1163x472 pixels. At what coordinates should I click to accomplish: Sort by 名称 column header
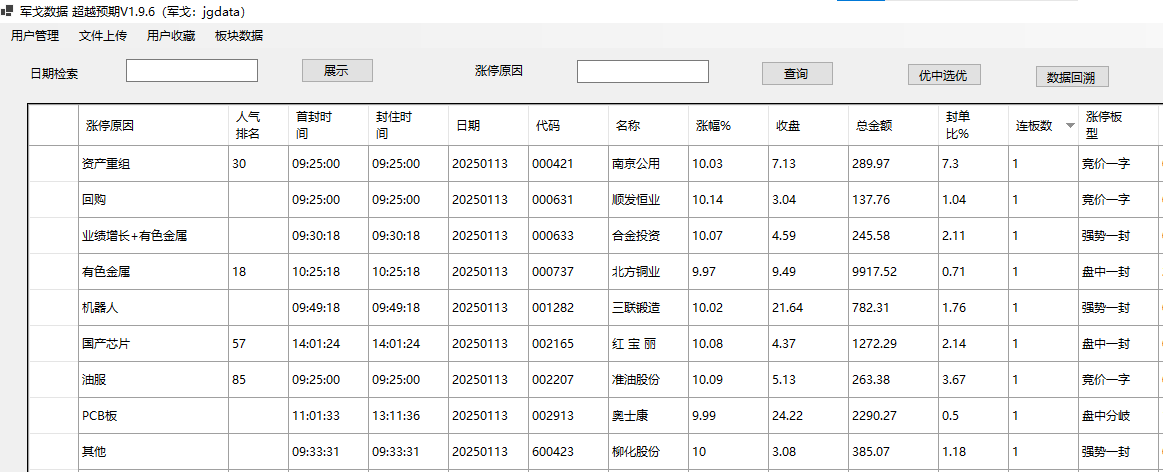click(649, 125)
